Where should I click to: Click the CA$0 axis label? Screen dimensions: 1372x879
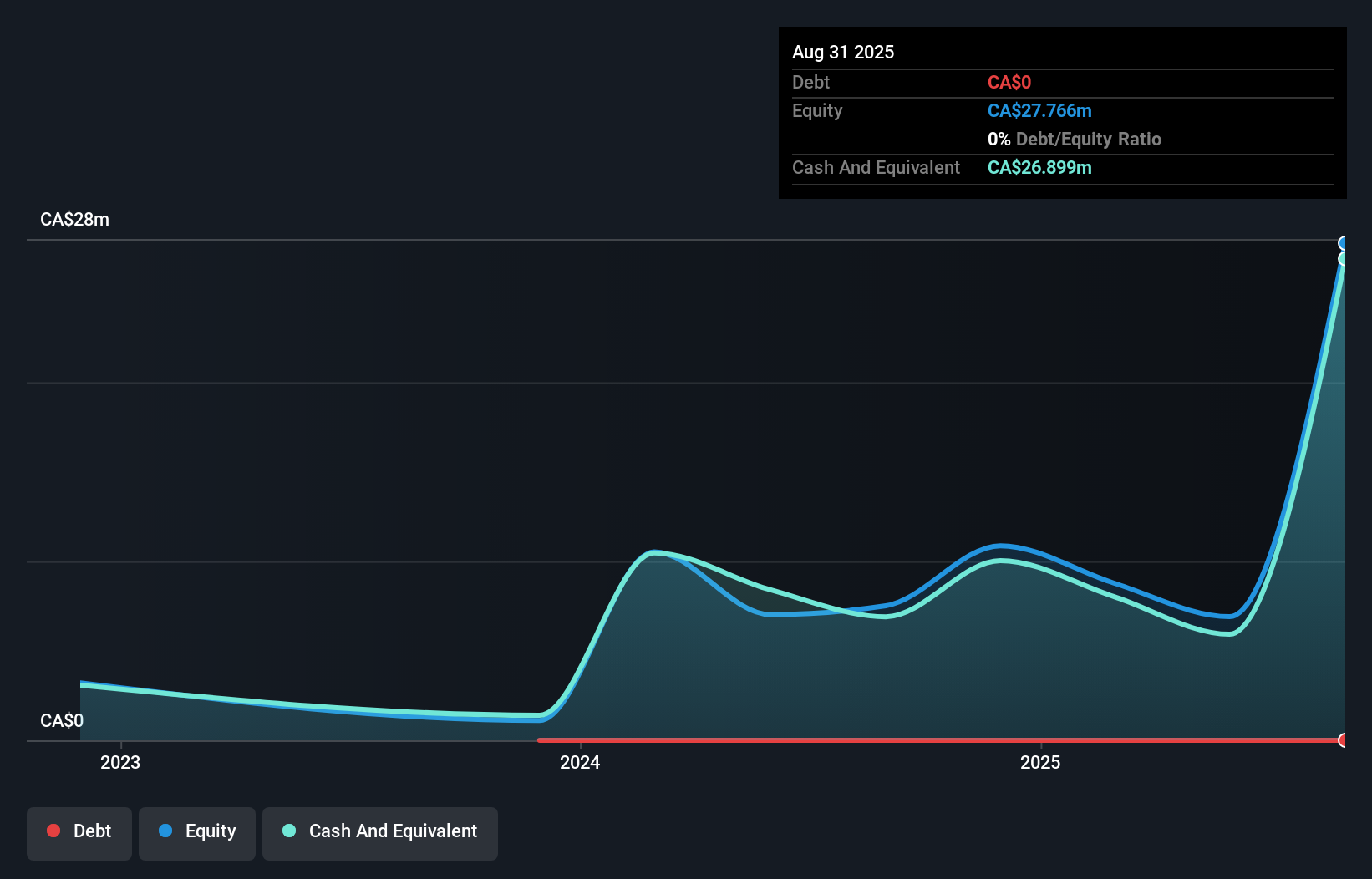click(61, 720)
